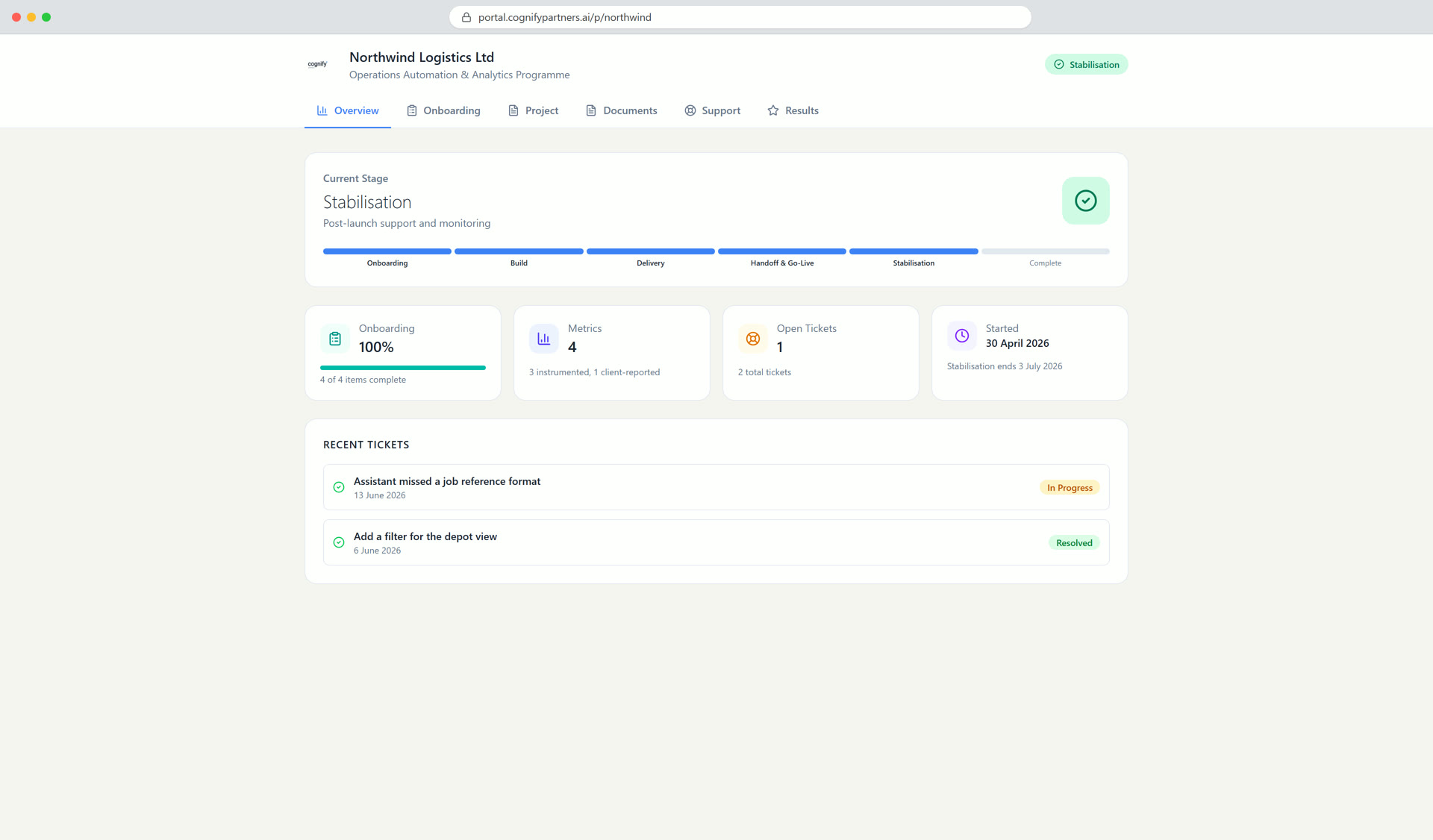The image size is (1433, 840).
Task: Open ticket 'Add a filter for the depot view'
Action: pos(716,542)
